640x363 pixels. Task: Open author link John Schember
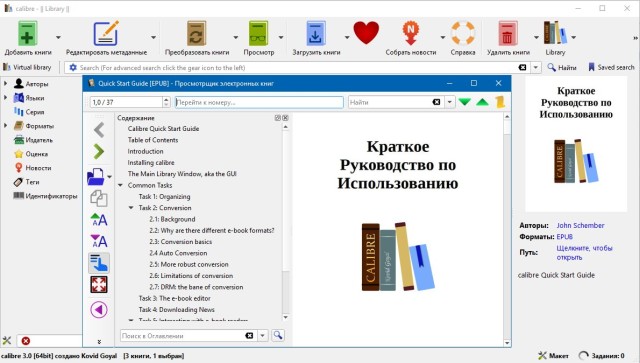coord(580,225)
